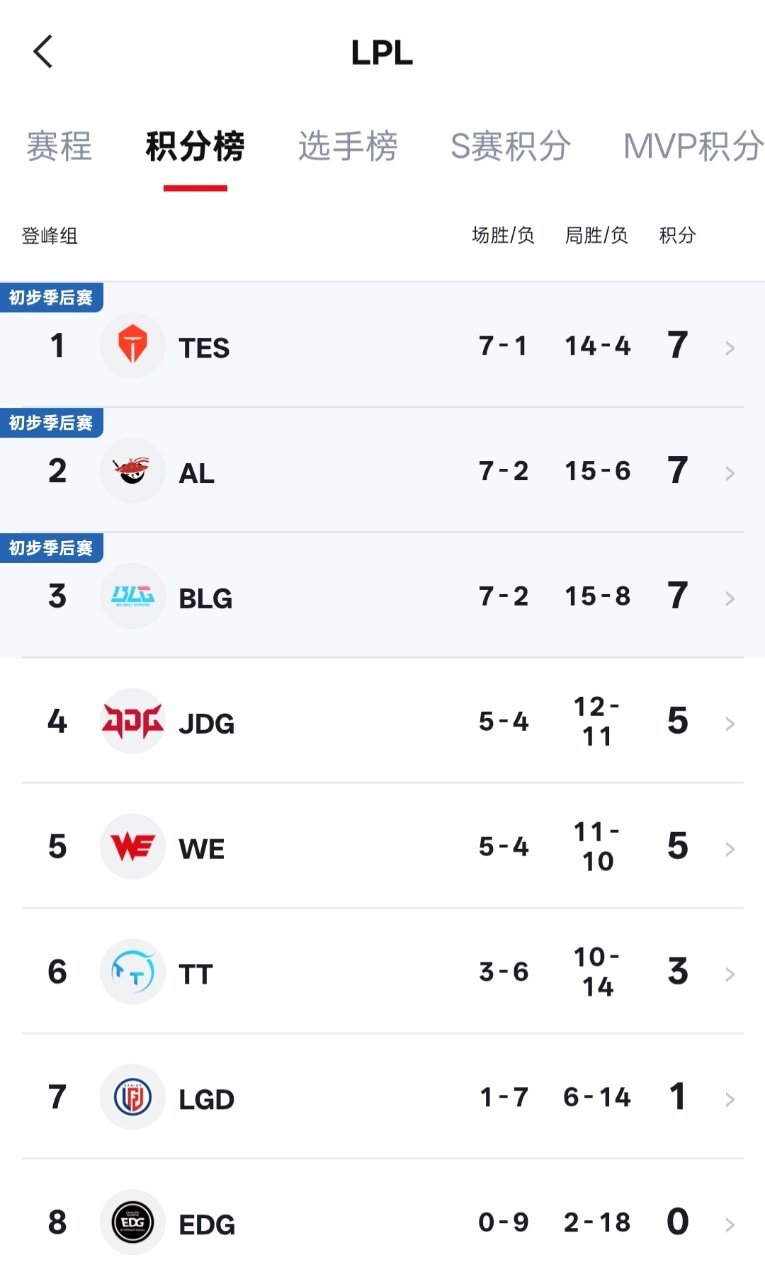
Task: Open the TES team logo
Action: (x=132, y=346)
